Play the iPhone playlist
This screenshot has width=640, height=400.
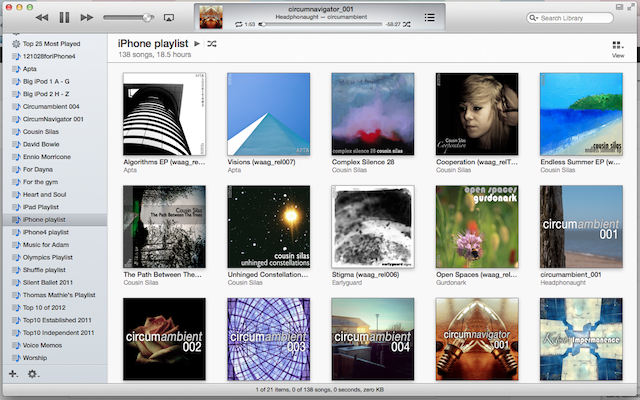[x=197, y=44]
